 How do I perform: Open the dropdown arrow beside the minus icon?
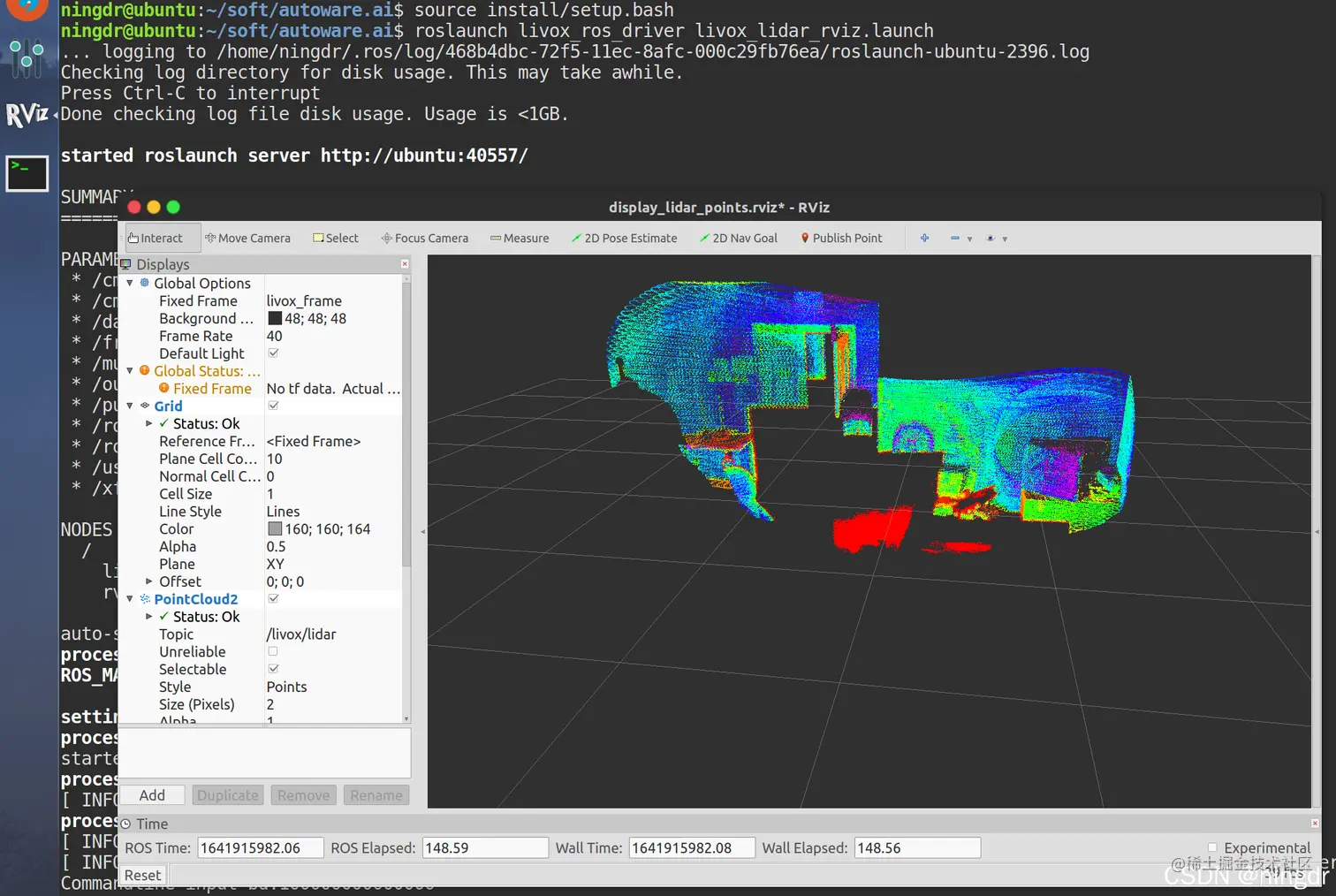tap(969, 239)
